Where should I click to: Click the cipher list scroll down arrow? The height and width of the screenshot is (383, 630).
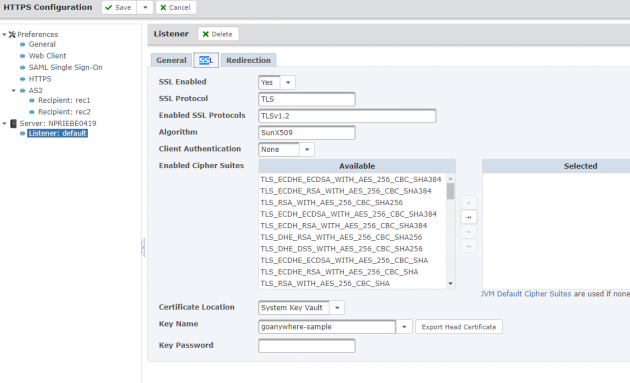[x=450, y=284]
